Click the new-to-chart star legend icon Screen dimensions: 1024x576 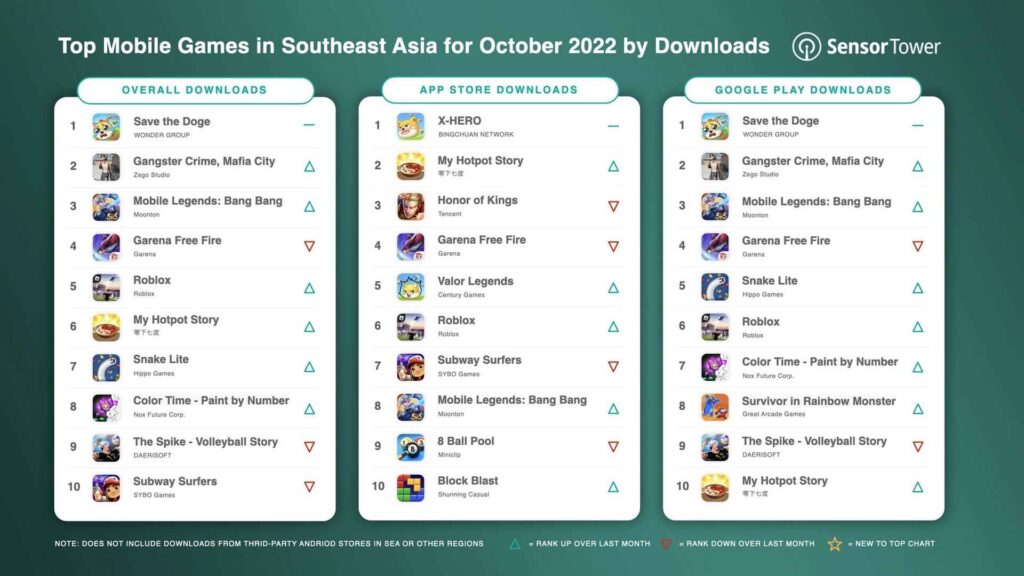pos(835,543)
